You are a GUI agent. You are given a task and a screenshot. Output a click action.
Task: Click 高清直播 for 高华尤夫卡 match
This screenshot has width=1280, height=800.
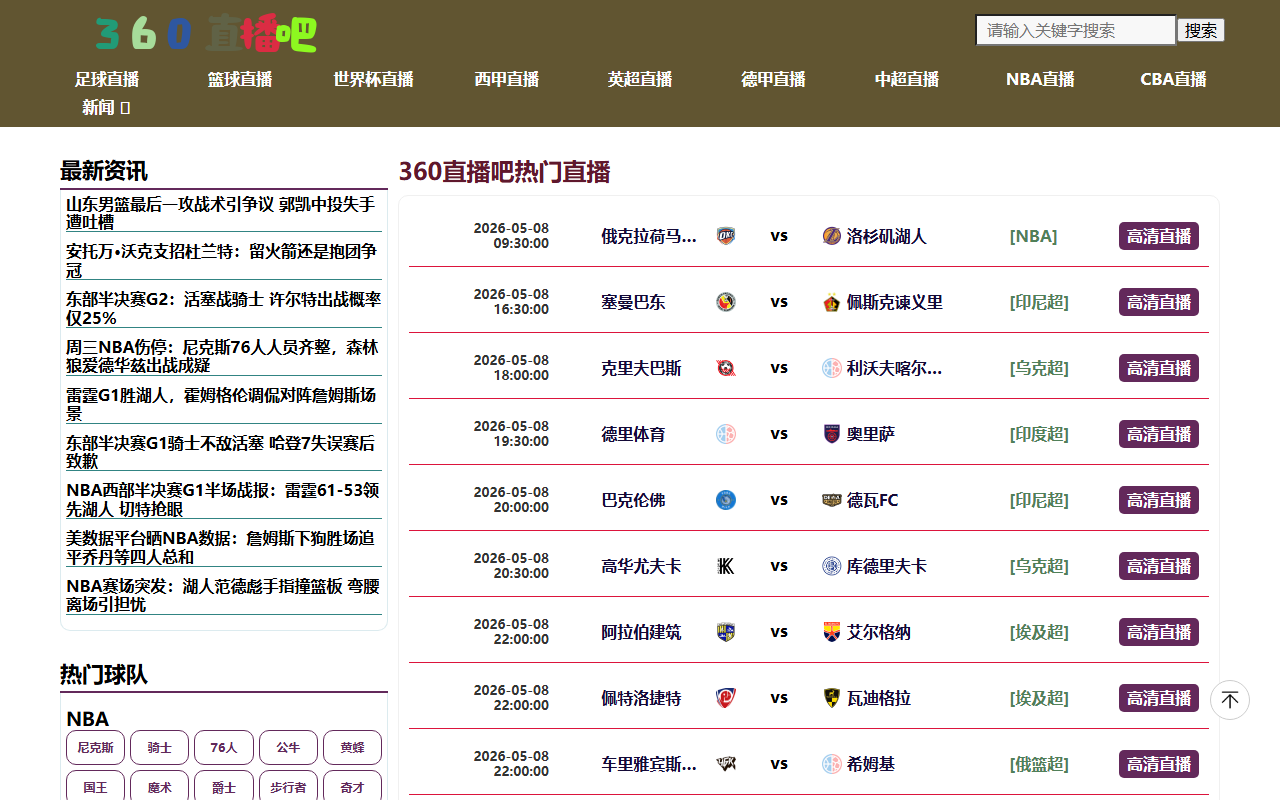click(x=1159, y=566)
